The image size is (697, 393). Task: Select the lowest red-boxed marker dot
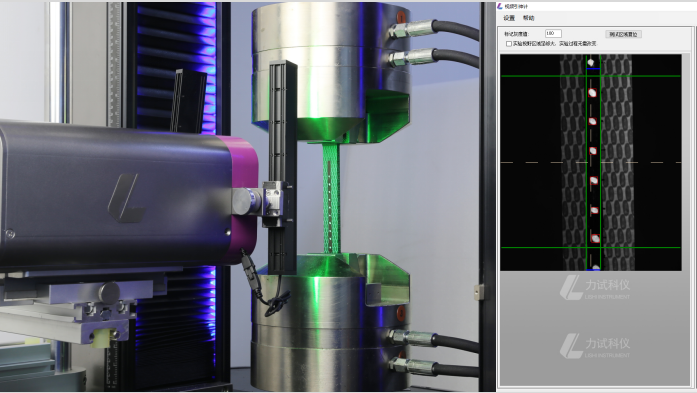595,238
